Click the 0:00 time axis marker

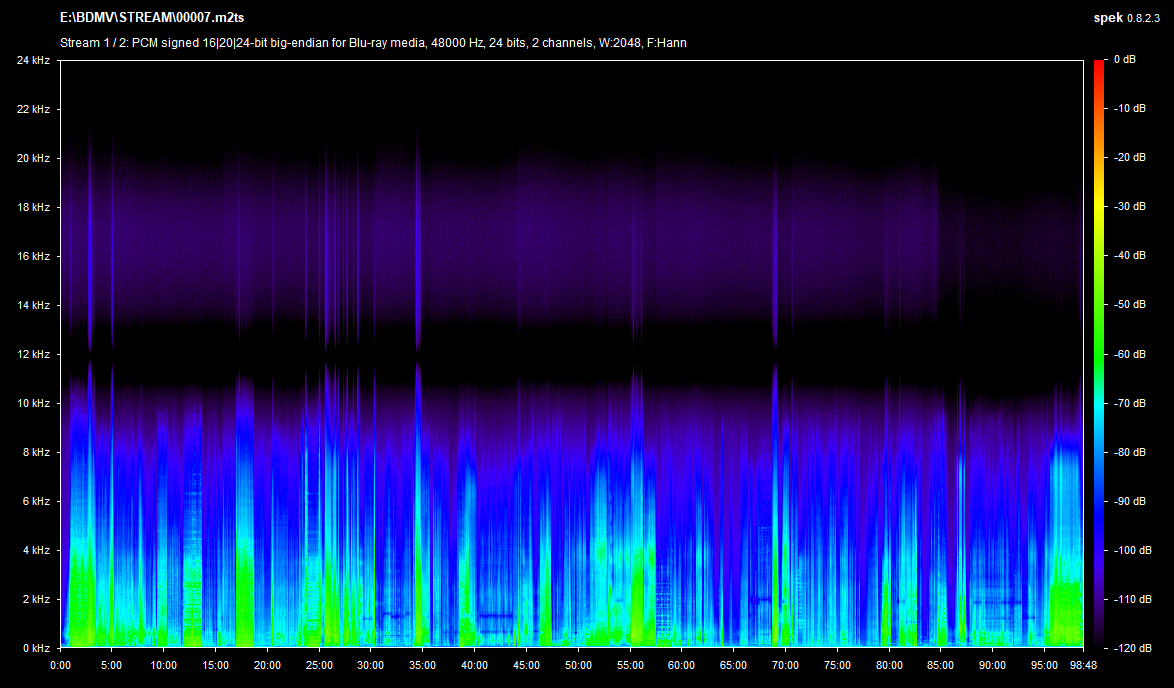[60, 665]
